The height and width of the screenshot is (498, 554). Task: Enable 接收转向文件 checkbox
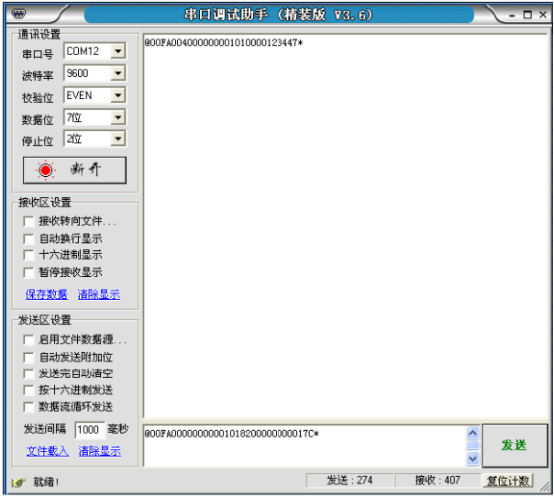point(29,221)
